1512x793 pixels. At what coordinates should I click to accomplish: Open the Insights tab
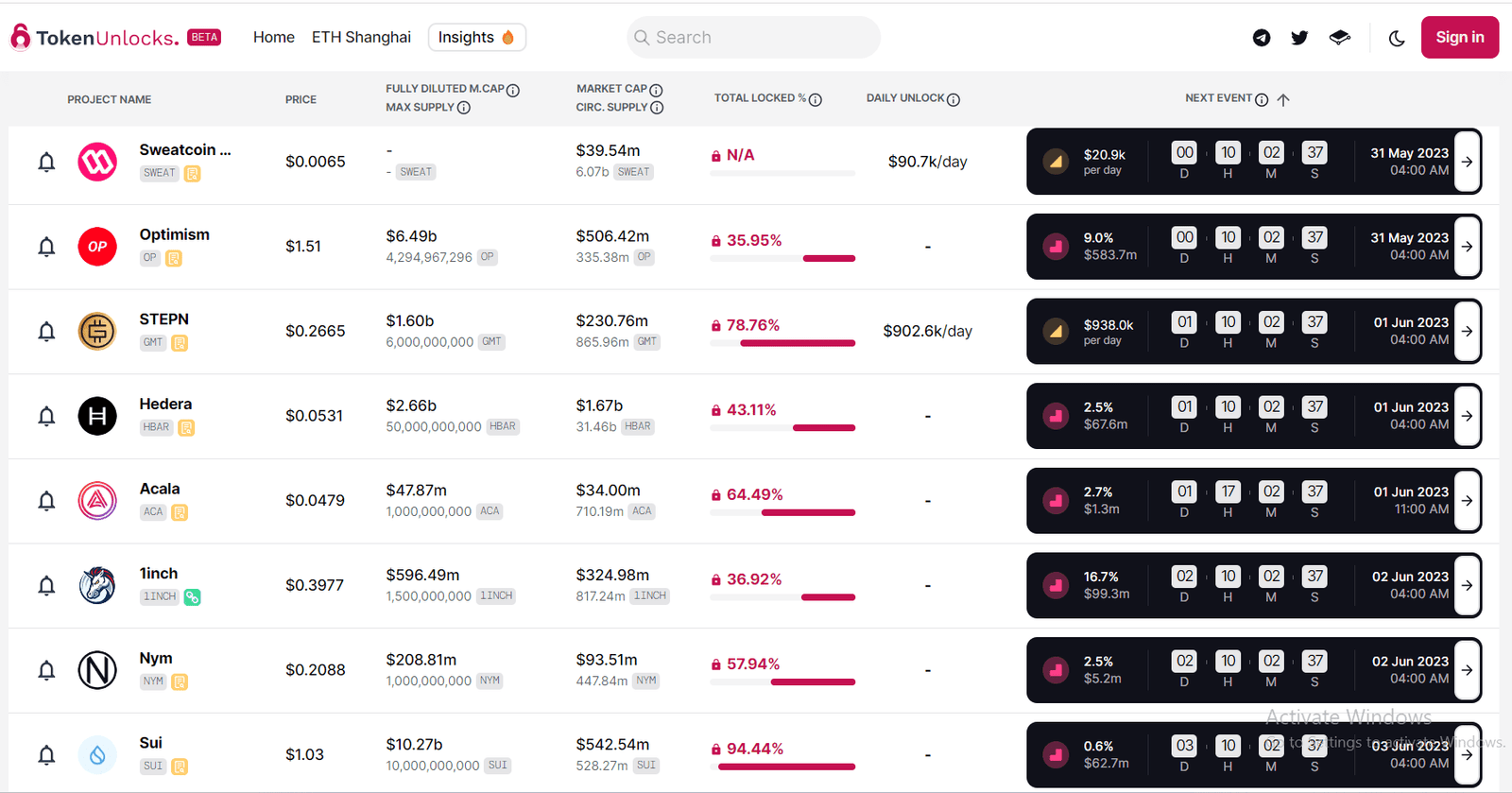coord(476,38)
